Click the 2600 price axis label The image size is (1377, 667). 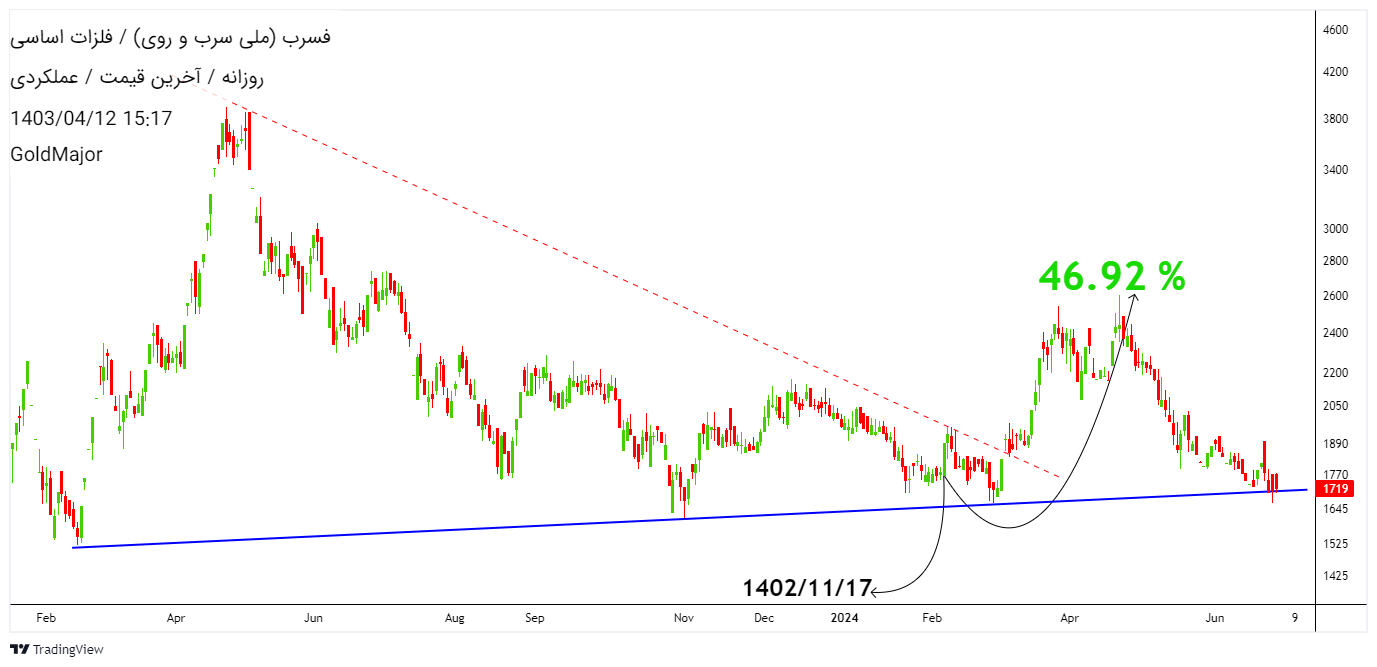point(1336,296)
